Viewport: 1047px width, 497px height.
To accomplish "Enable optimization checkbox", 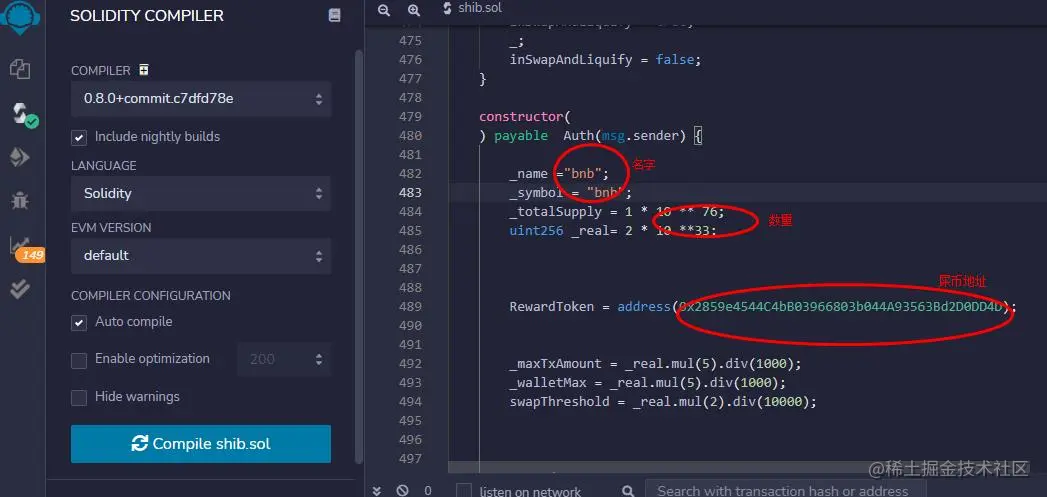I will pos(79,361).
